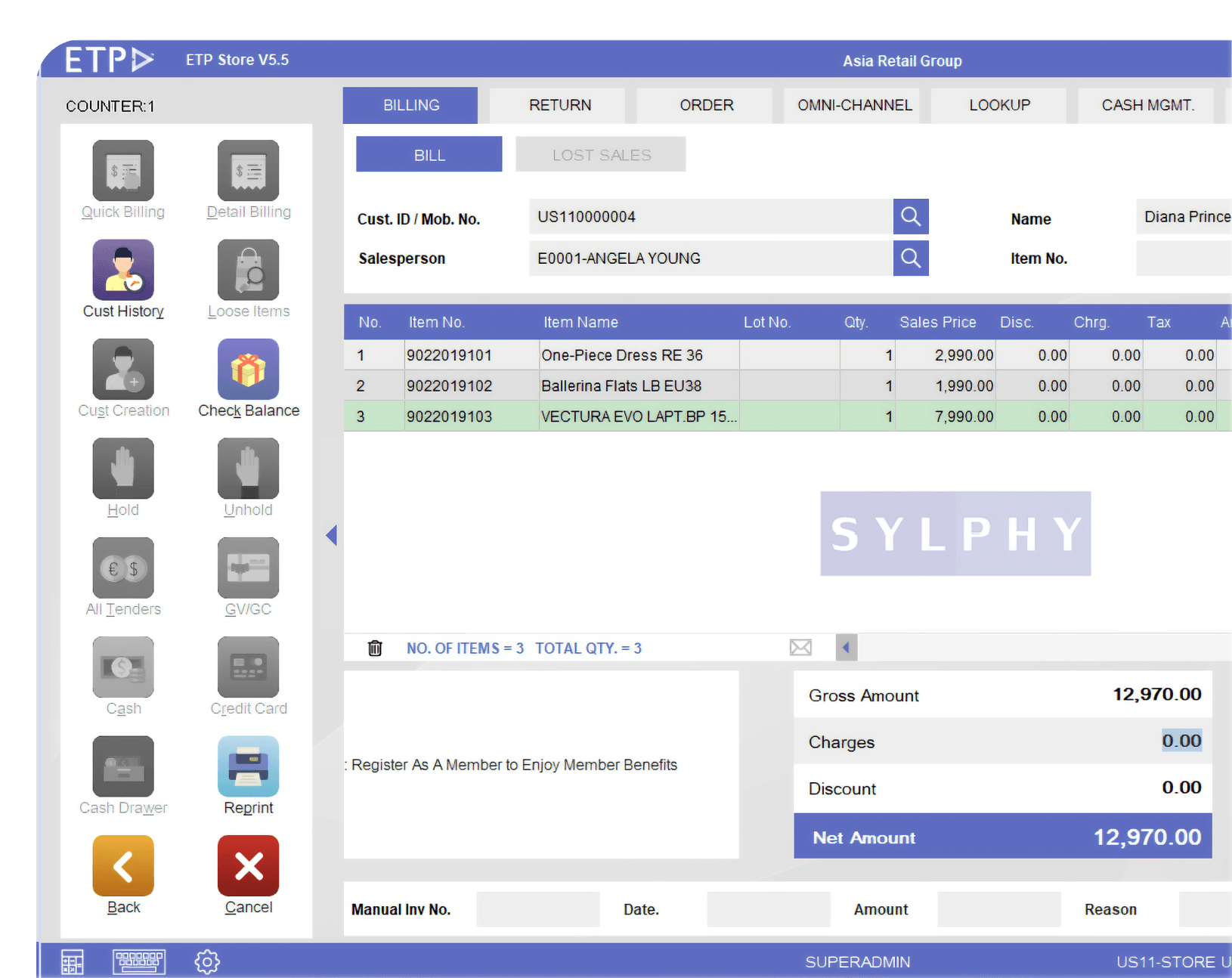This screenshot has width=1232, height=978.
Task: Switch to the RETURN tab
Action: [x=559, y=105]
